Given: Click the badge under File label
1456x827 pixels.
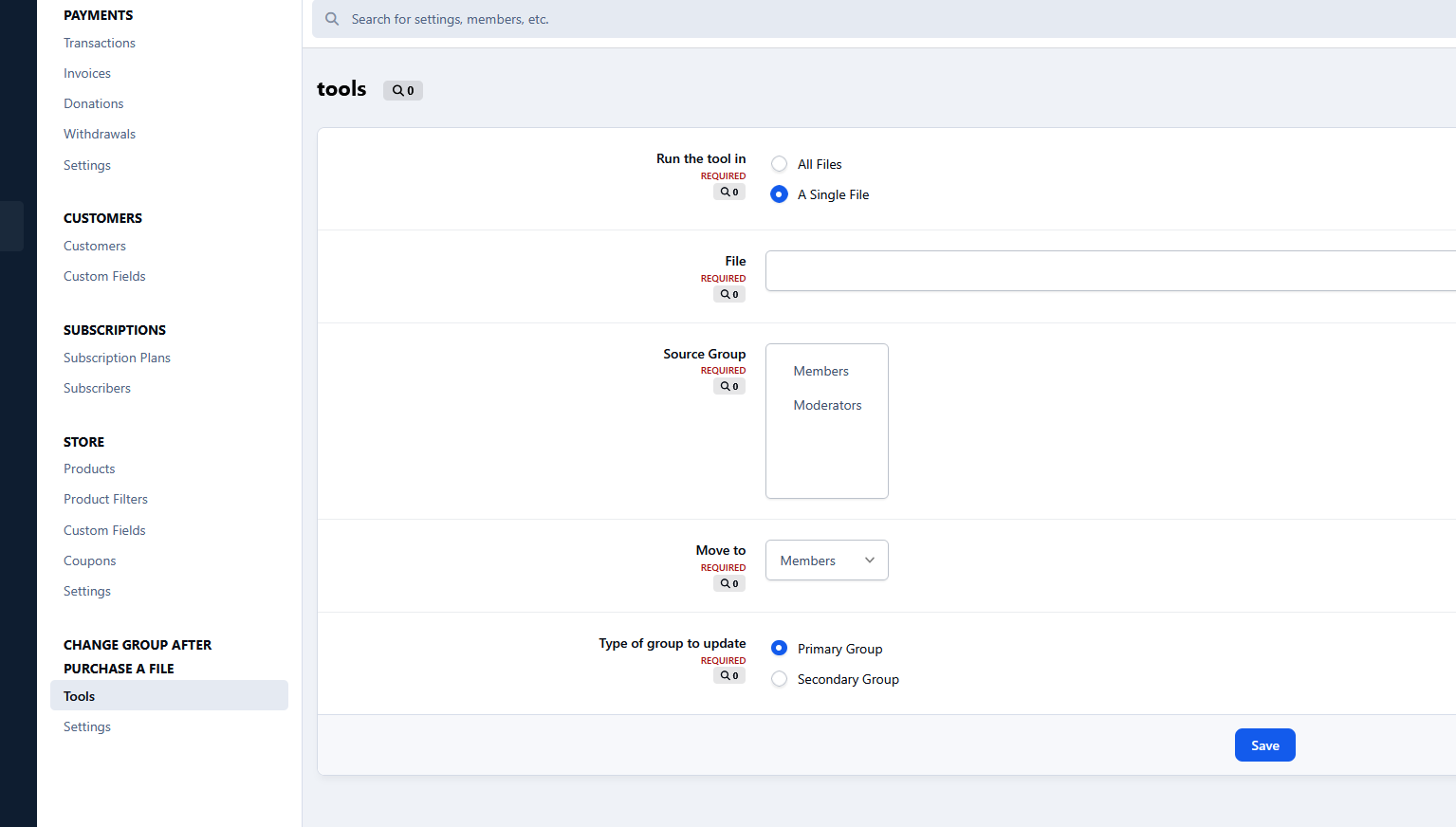Looking at the screenshot, I should tap(728, 295).
